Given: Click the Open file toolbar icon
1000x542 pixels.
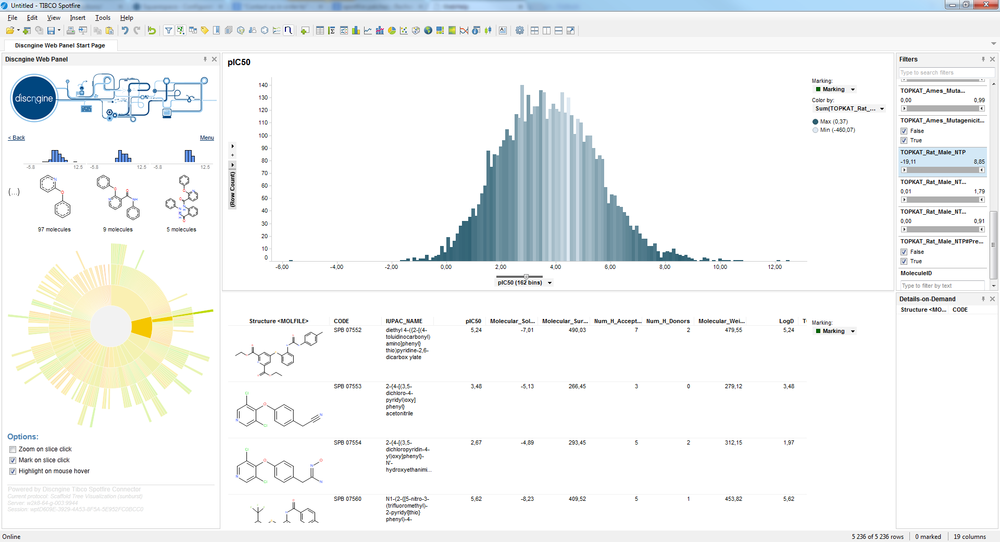Looking at the screenshot, I should (x=10, y=31).
